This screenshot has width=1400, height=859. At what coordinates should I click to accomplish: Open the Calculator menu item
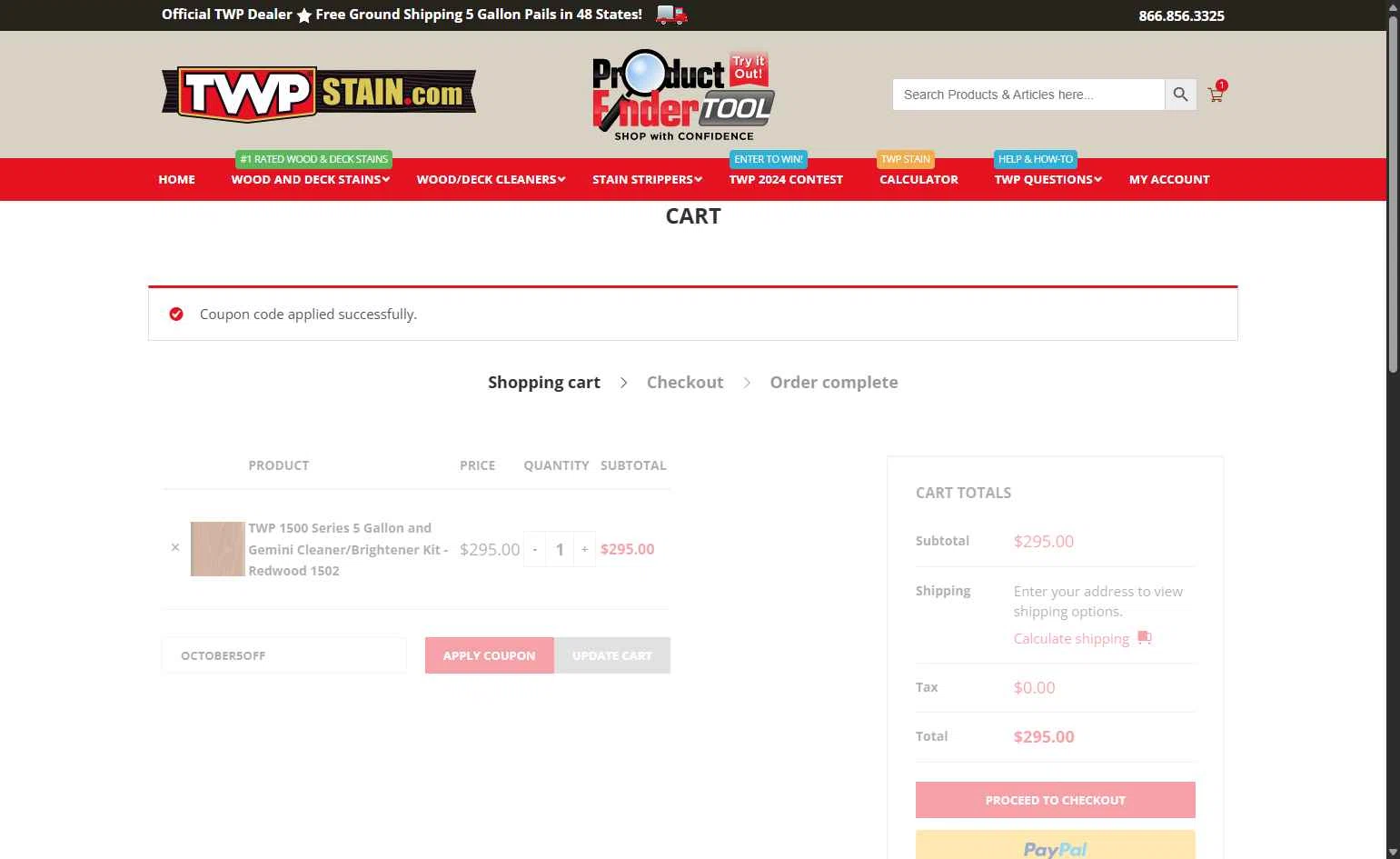pos(918,179)
